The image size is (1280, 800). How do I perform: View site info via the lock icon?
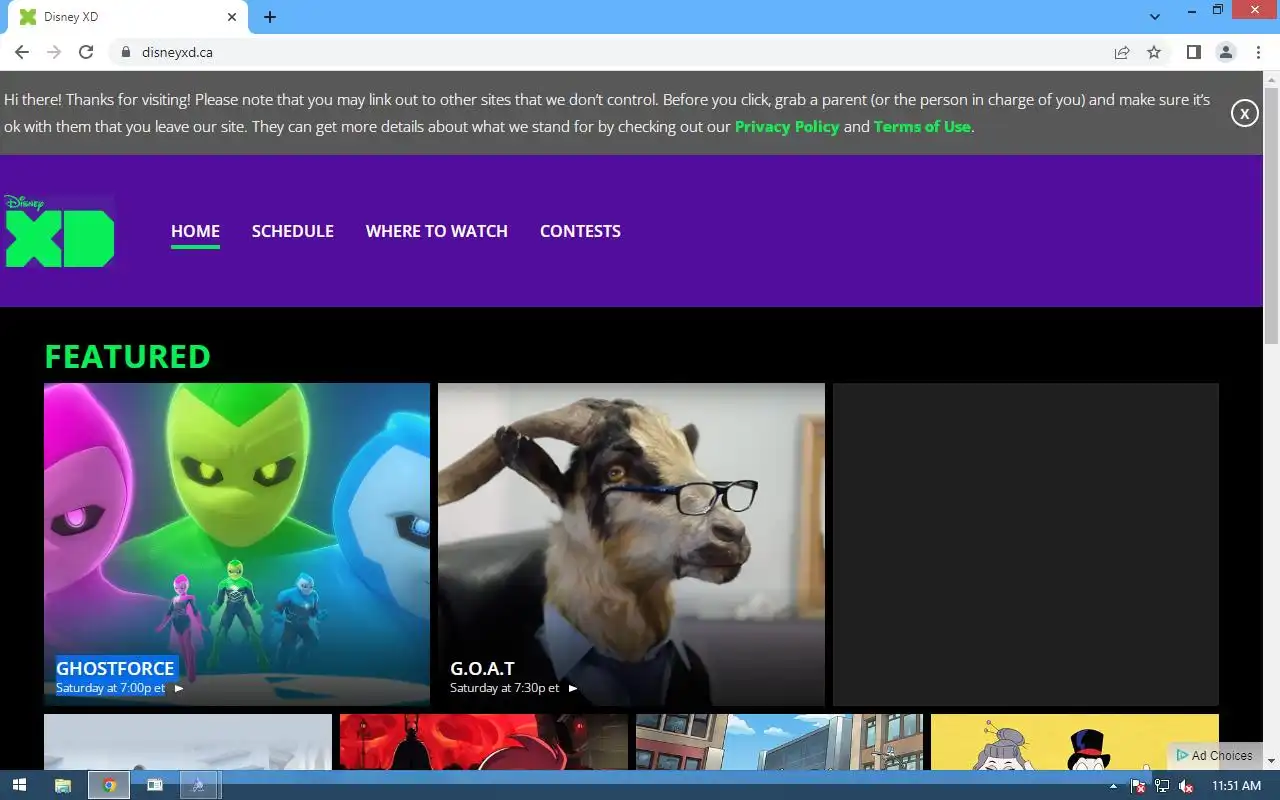125,52
